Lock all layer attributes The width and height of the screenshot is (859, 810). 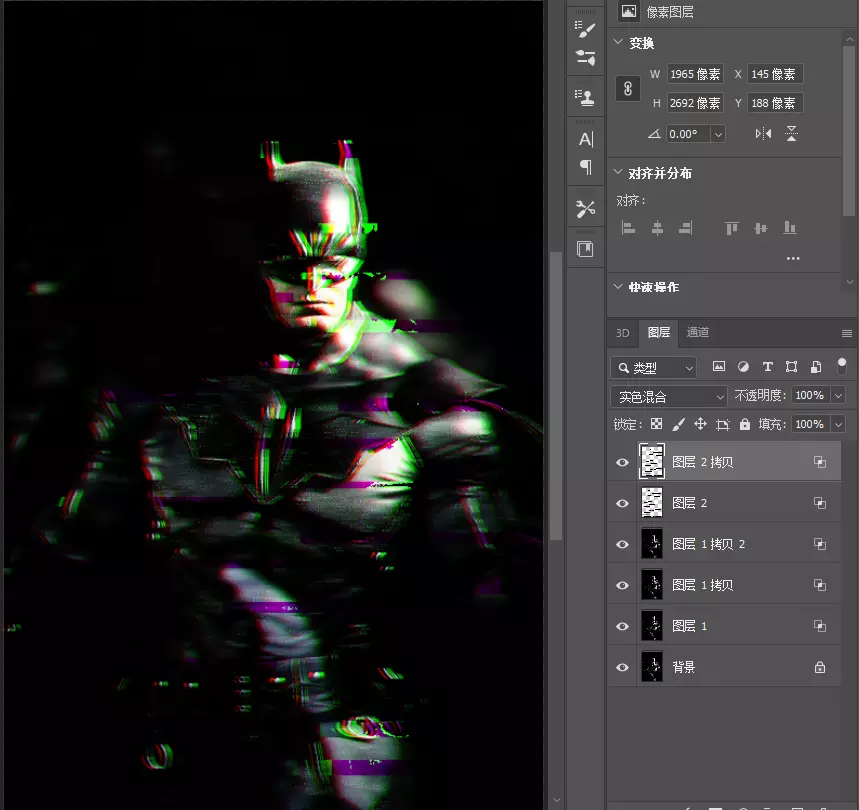745,424
